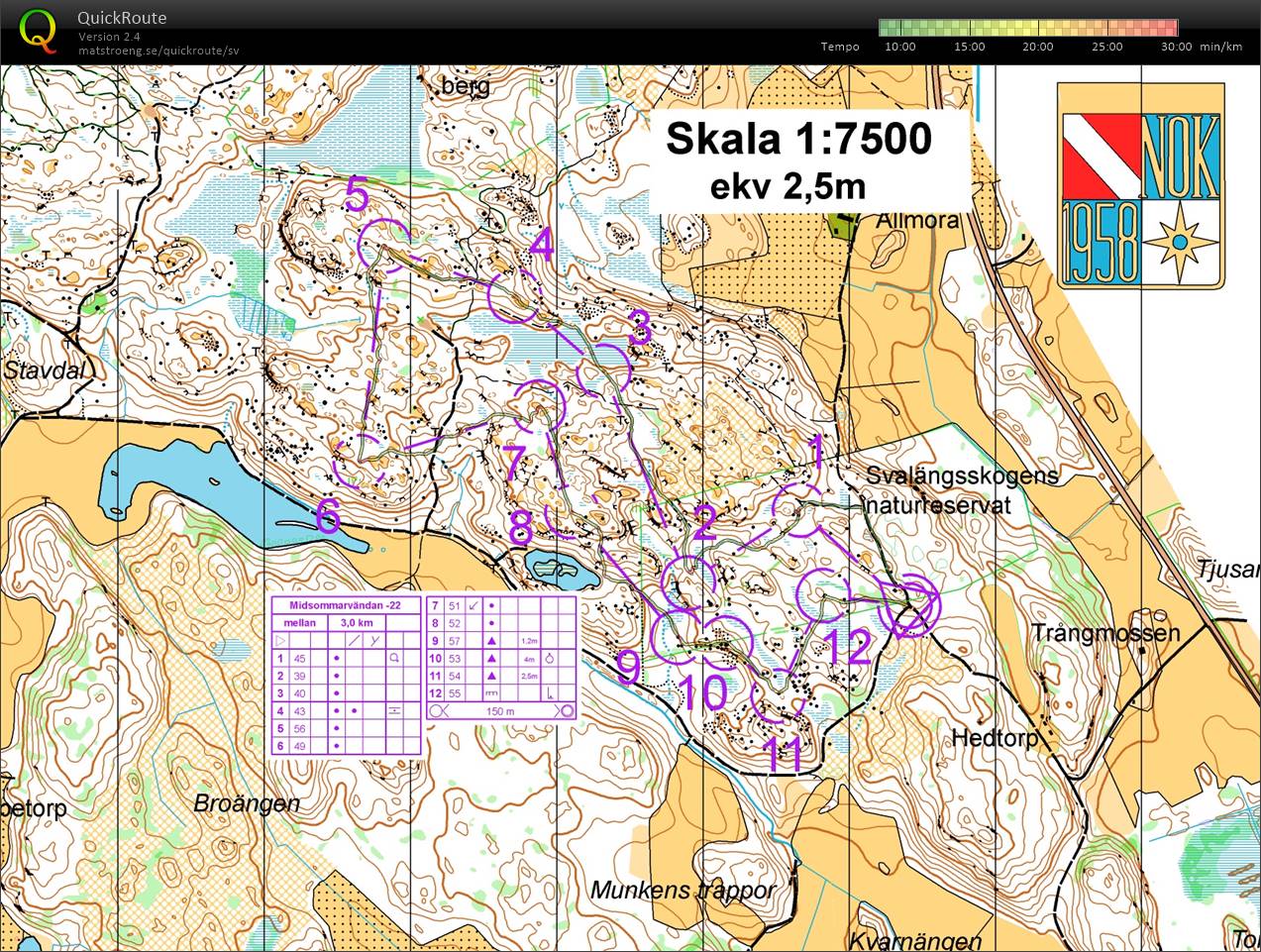
Task: Click the 150 m finish distance text
Action: coord(500,711)
